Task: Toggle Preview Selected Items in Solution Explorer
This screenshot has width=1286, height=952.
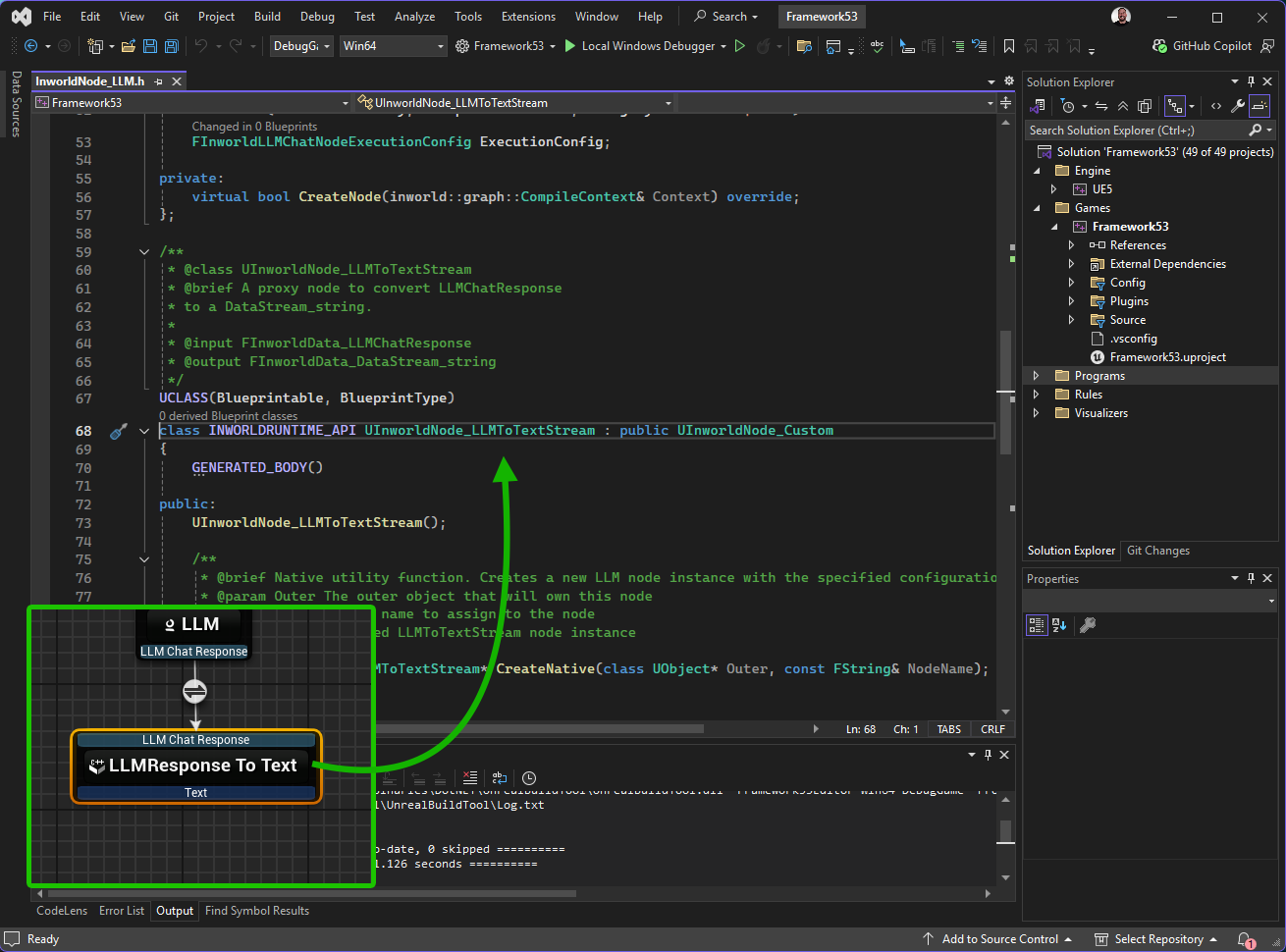Action: (x=1259, y=106)
